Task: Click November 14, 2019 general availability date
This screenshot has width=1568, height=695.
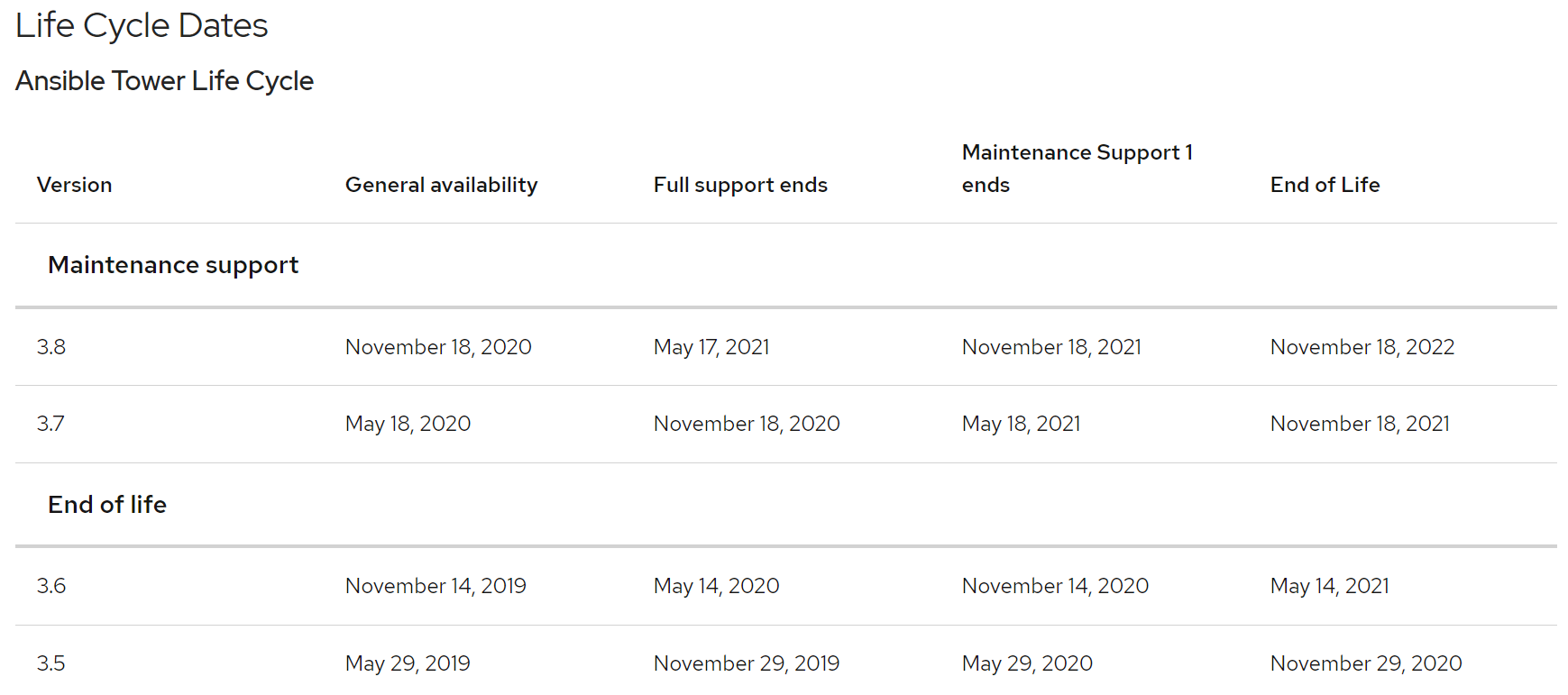Action: pyautogui.click(x=436, y=586)
